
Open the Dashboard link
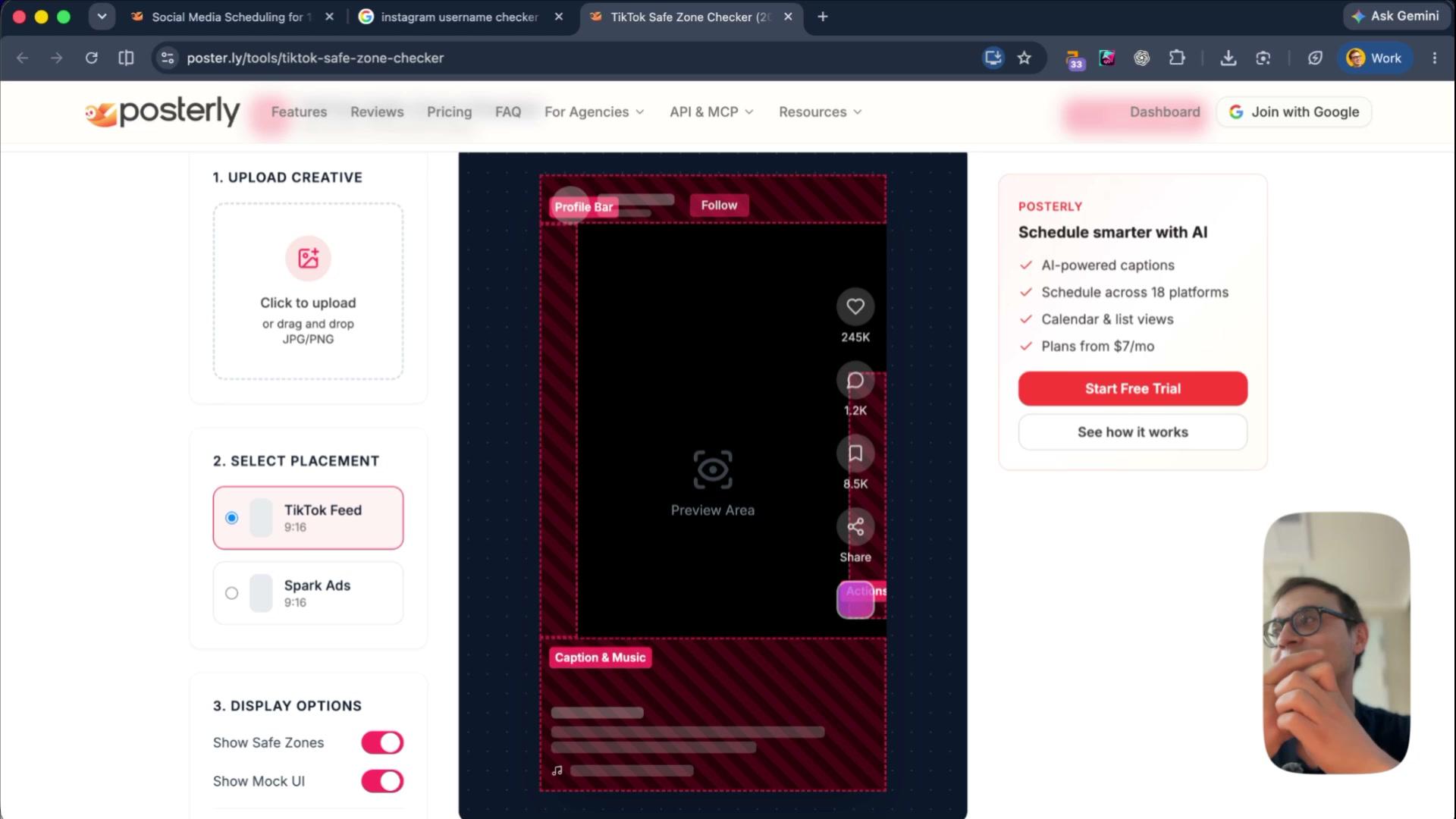[1165, 111]
